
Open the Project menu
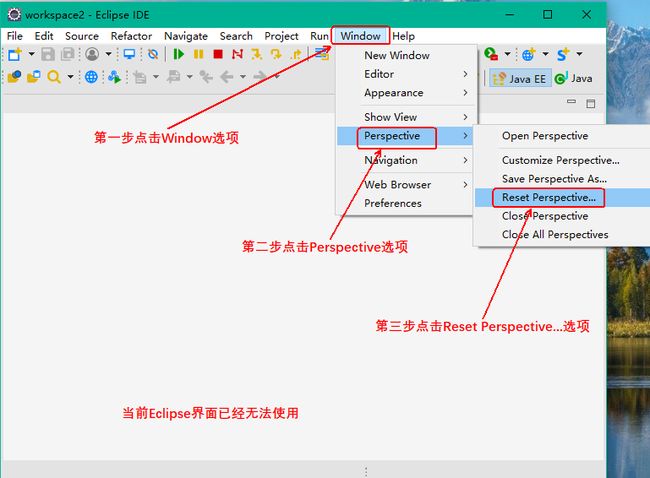281,36
